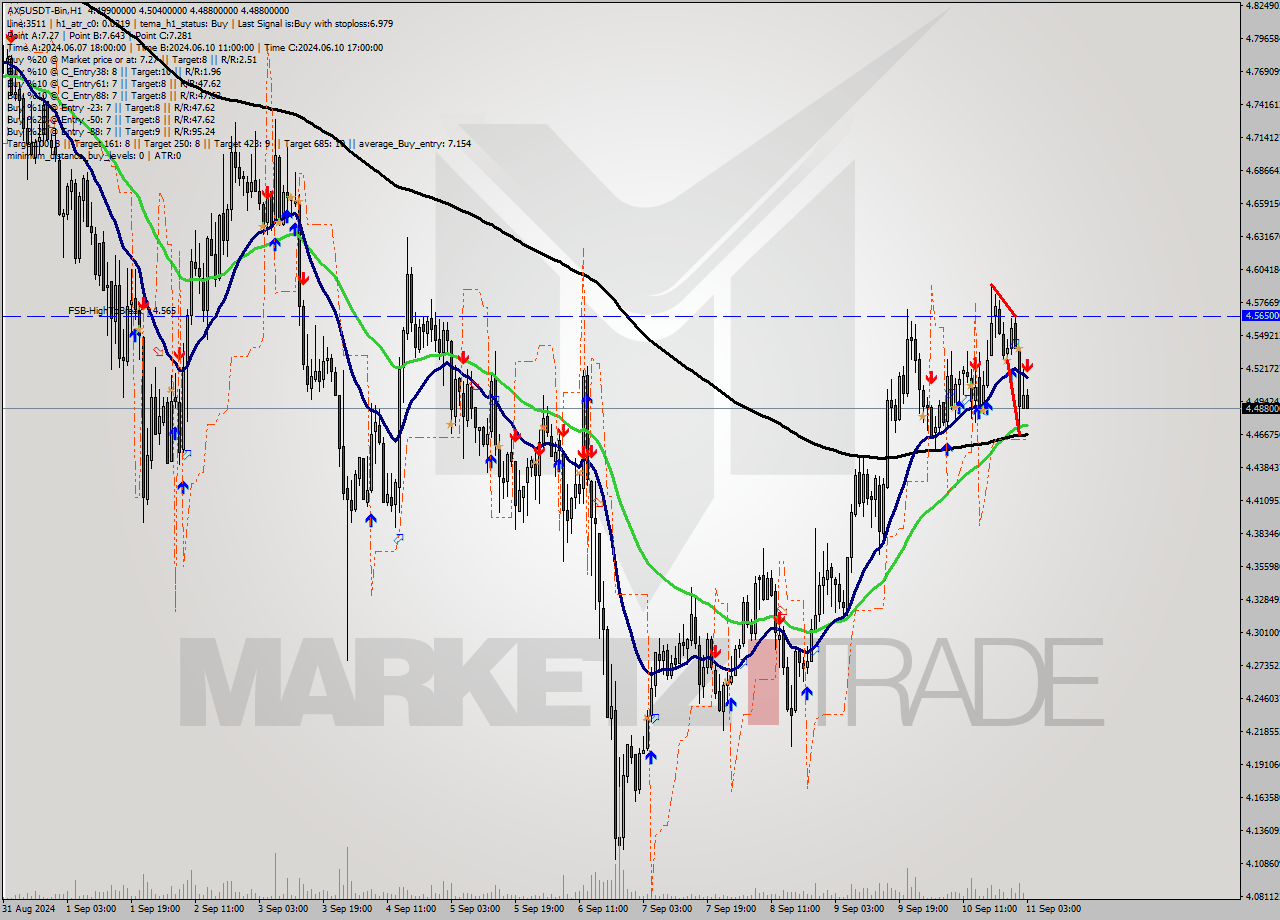Click the AXSUSDT-Bin,H1 symbol title
Screen dimensions: 1280x920
tap(44, 10)
